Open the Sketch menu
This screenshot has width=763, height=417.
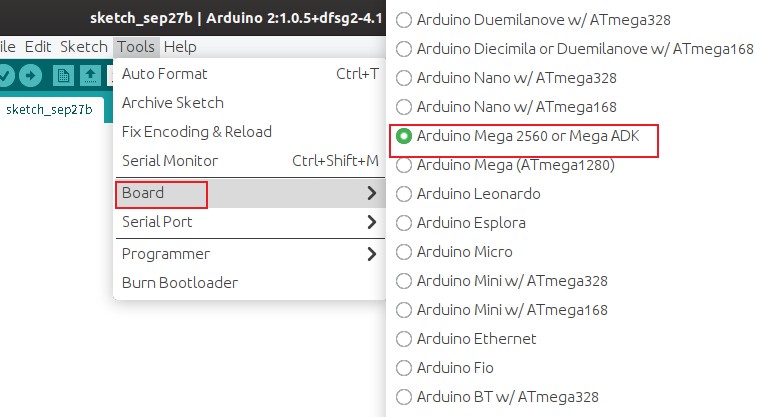tap(84, 47)
